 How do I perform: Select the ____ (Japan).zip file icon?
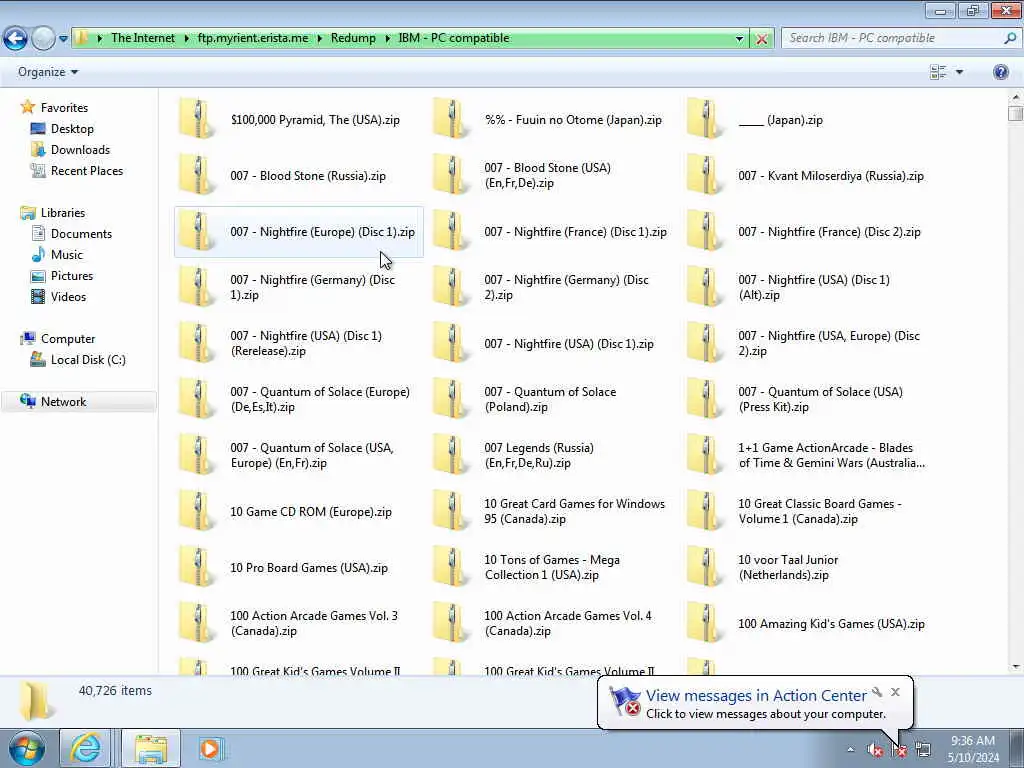[x=704, y=120]
